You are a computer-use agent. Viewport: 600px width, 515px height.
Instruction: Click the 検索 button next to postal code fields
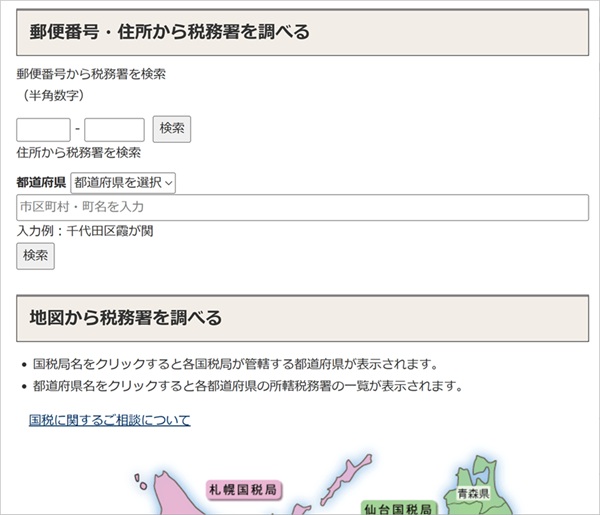coord(172,129)
